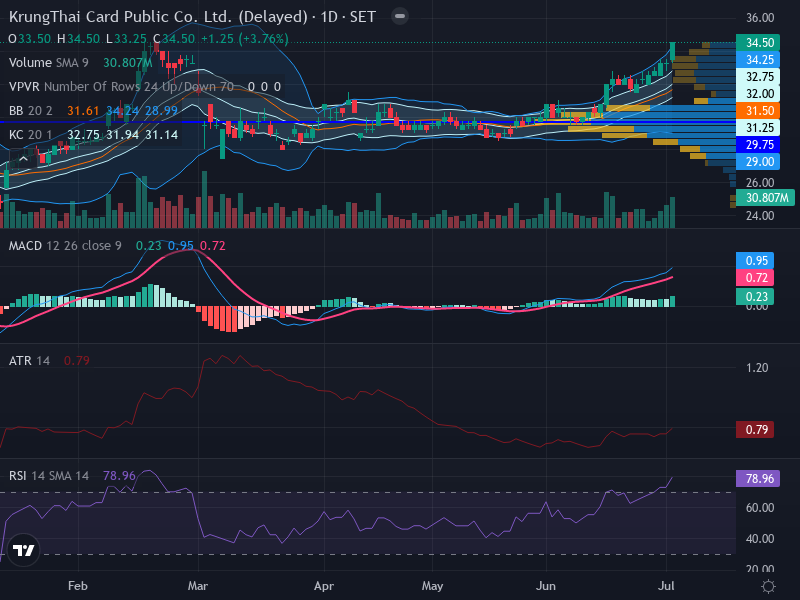Click the Jul label on time axis
This screenshot has width=800, height=600.
(666, 586)
